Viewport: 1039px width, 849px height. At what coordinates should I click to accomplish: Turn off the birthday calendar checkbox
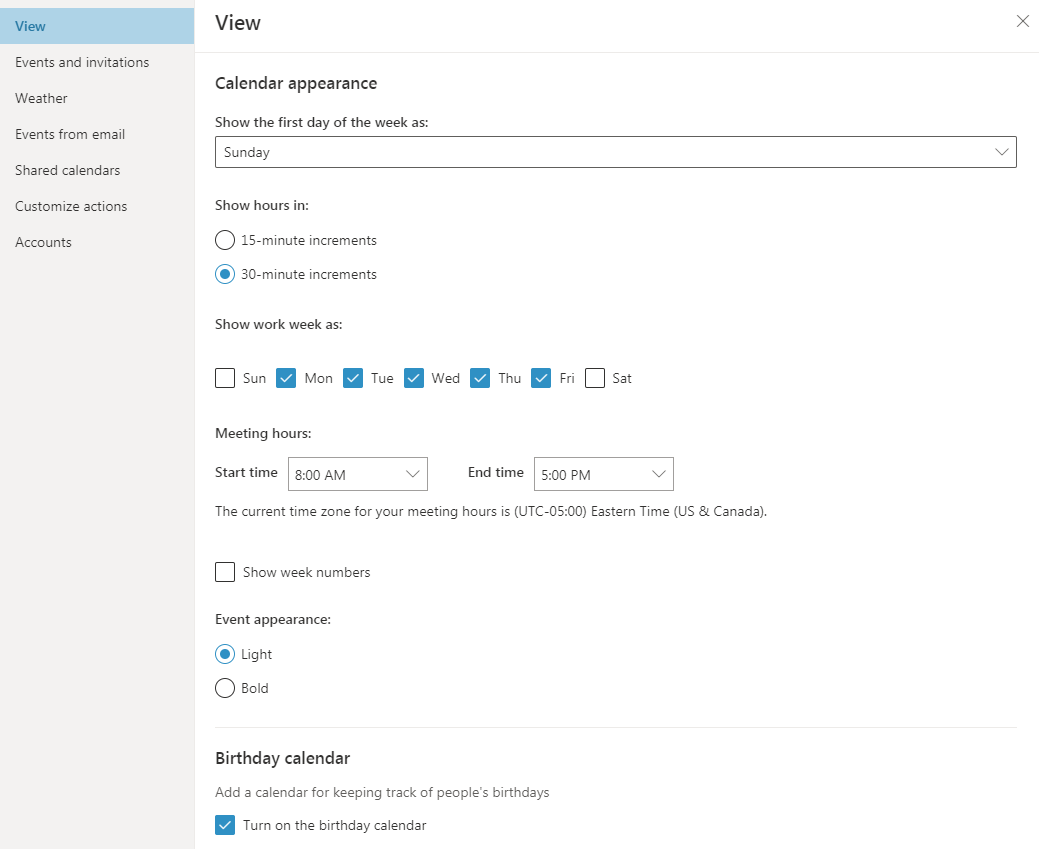click(x=225, y=825)
